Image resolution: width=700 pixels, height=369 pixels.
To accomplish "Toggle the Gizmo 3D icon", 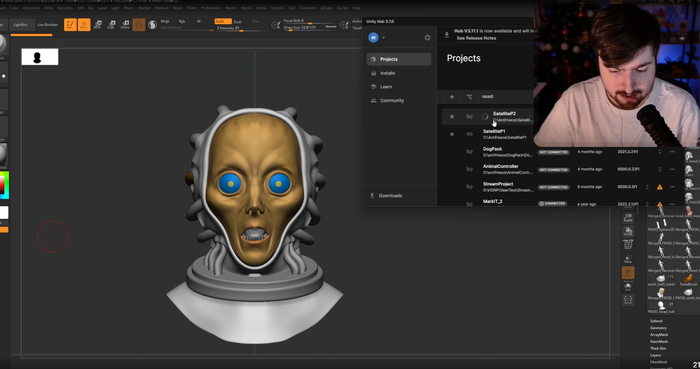I will (139, 25).
